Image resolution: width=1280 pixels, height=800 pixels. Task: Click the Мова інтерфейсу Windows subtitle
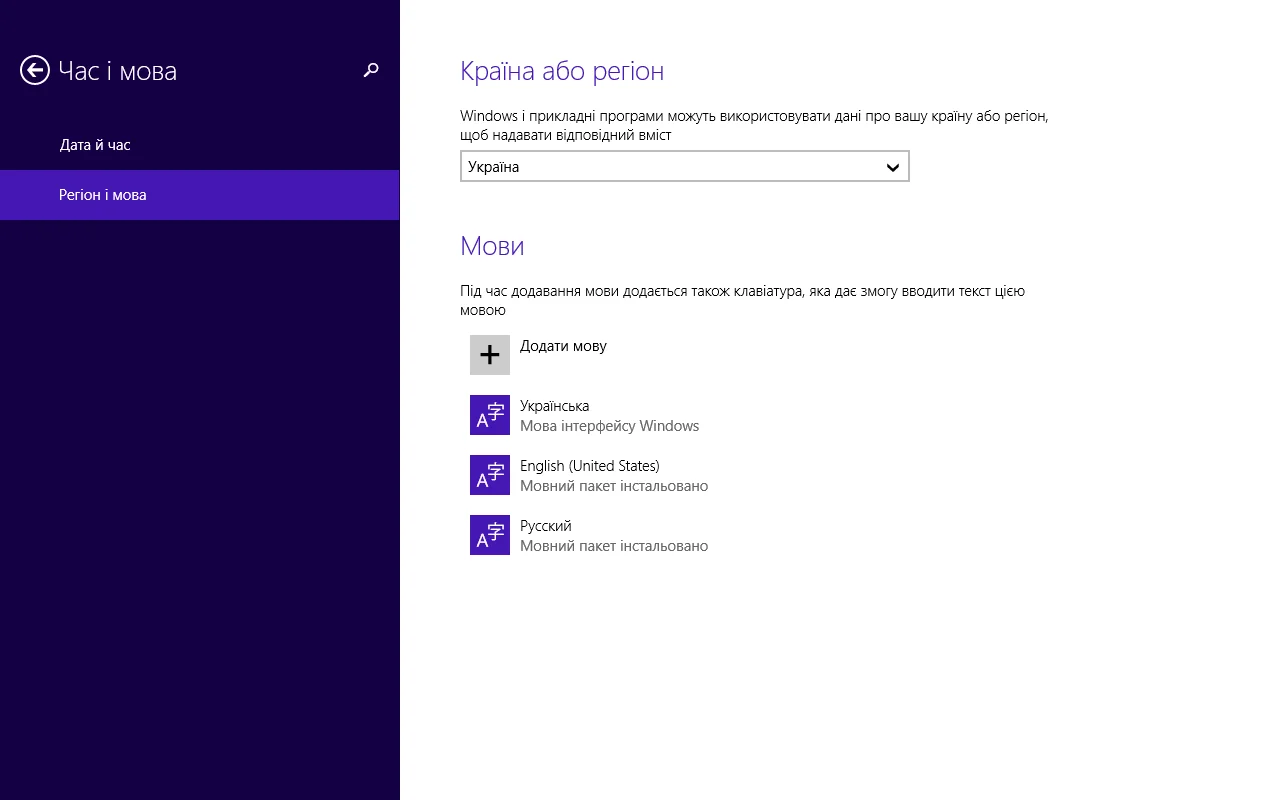[609, 426]
